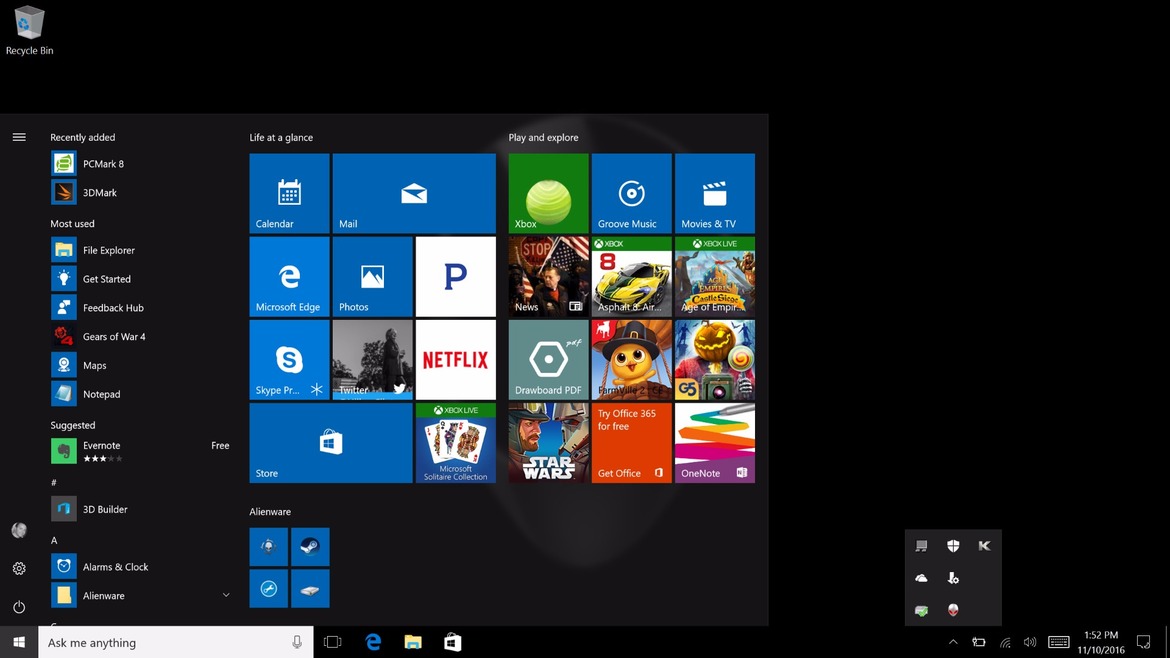Open the Skype Preview tile
Image resolution: width=1170 pixels, height=658 pixels.
290,360
